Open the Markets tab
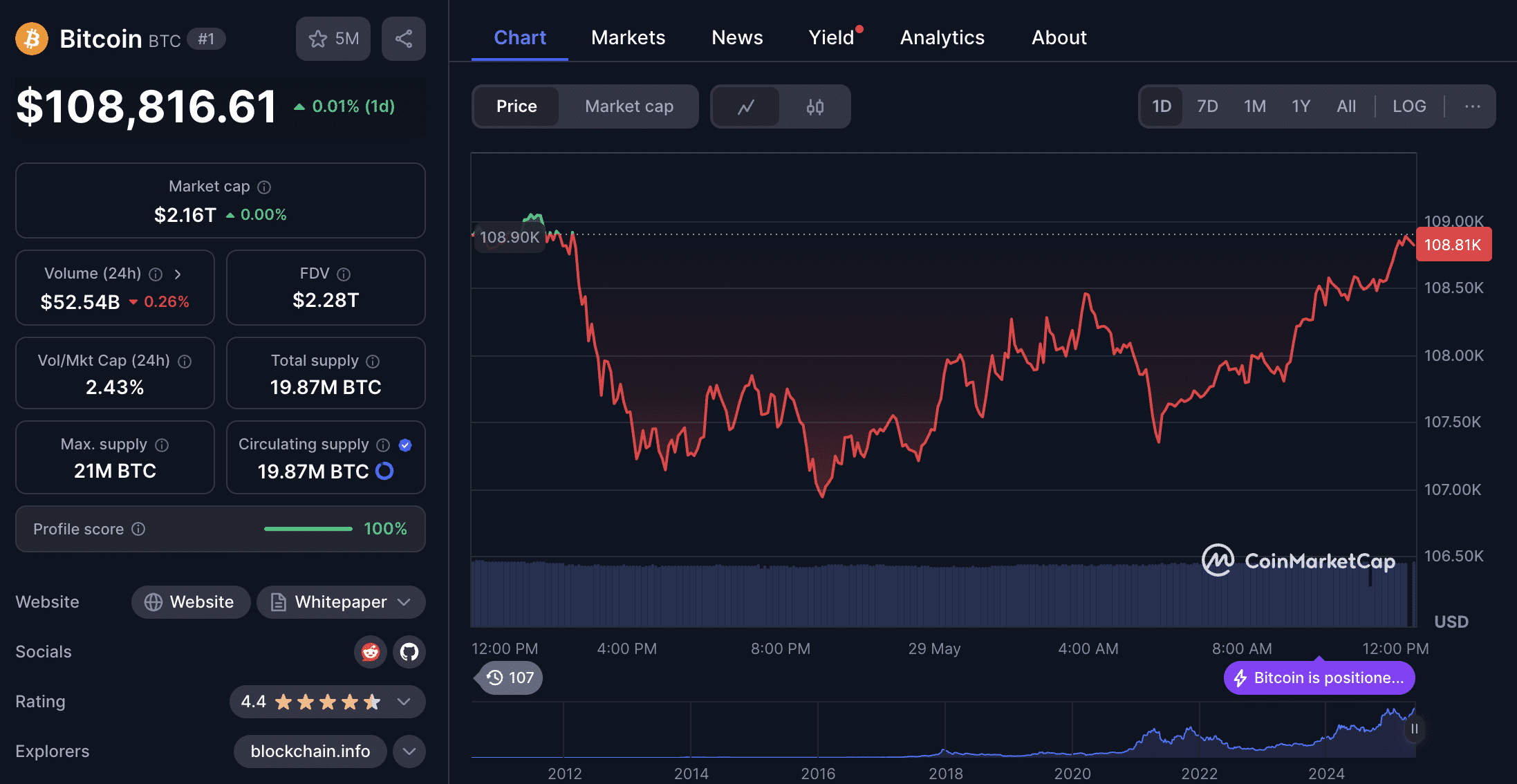 [x=628, y=37]
